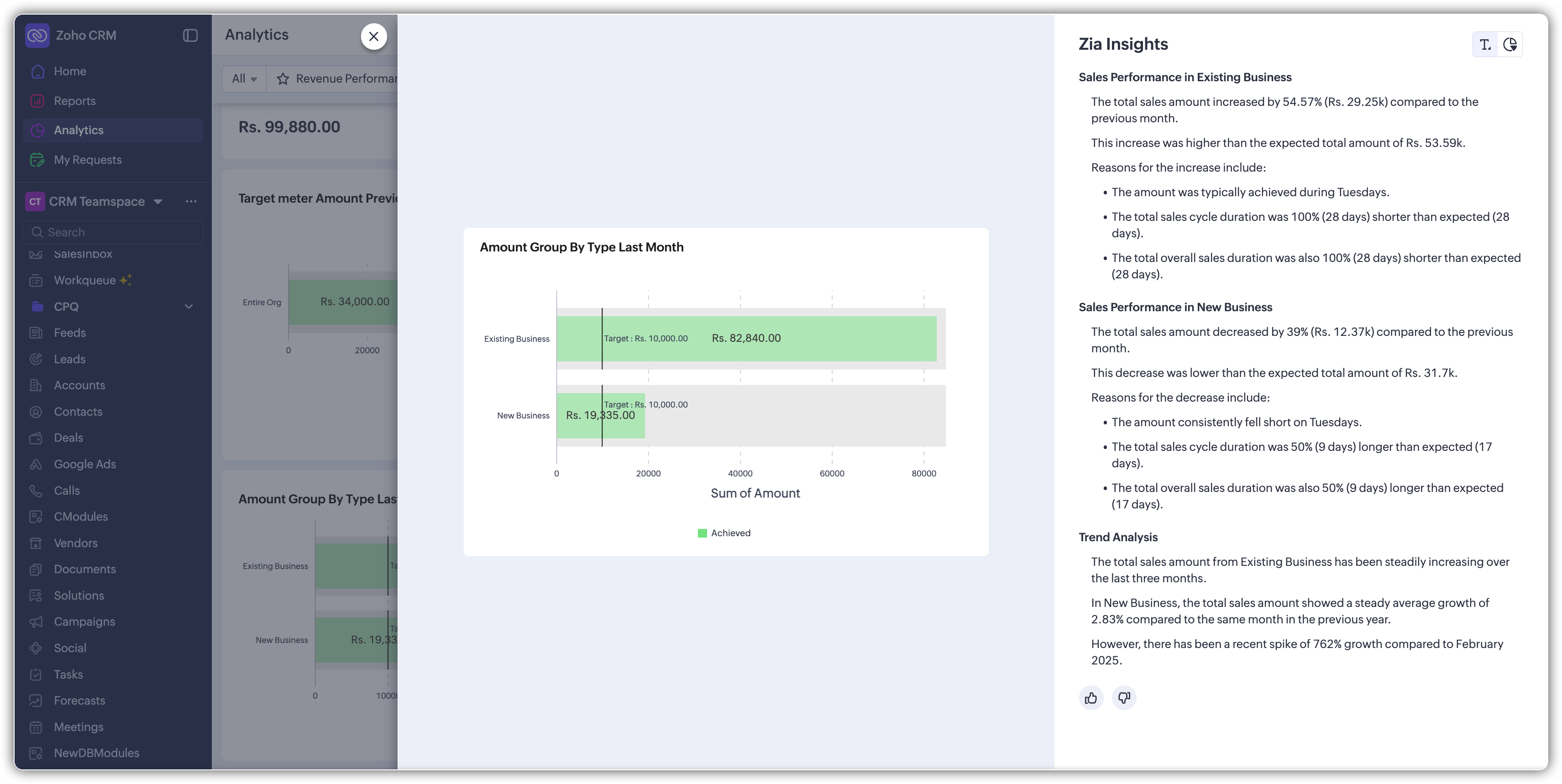
Task: Open My Requests in sidebar
Action: click(87, 159)
